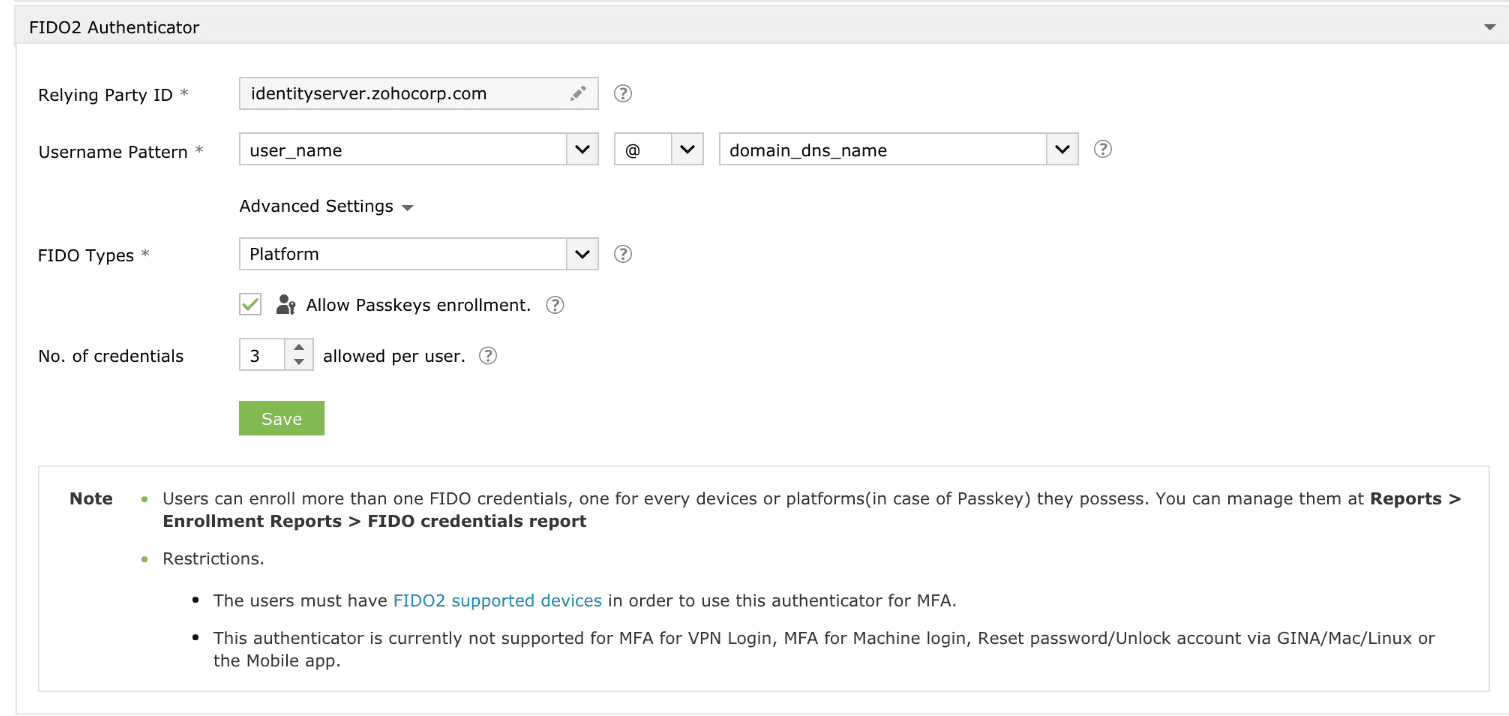
Task: Collapse the FIDO2 Authenticator section arrow
Action: [x=1489, y=28]
